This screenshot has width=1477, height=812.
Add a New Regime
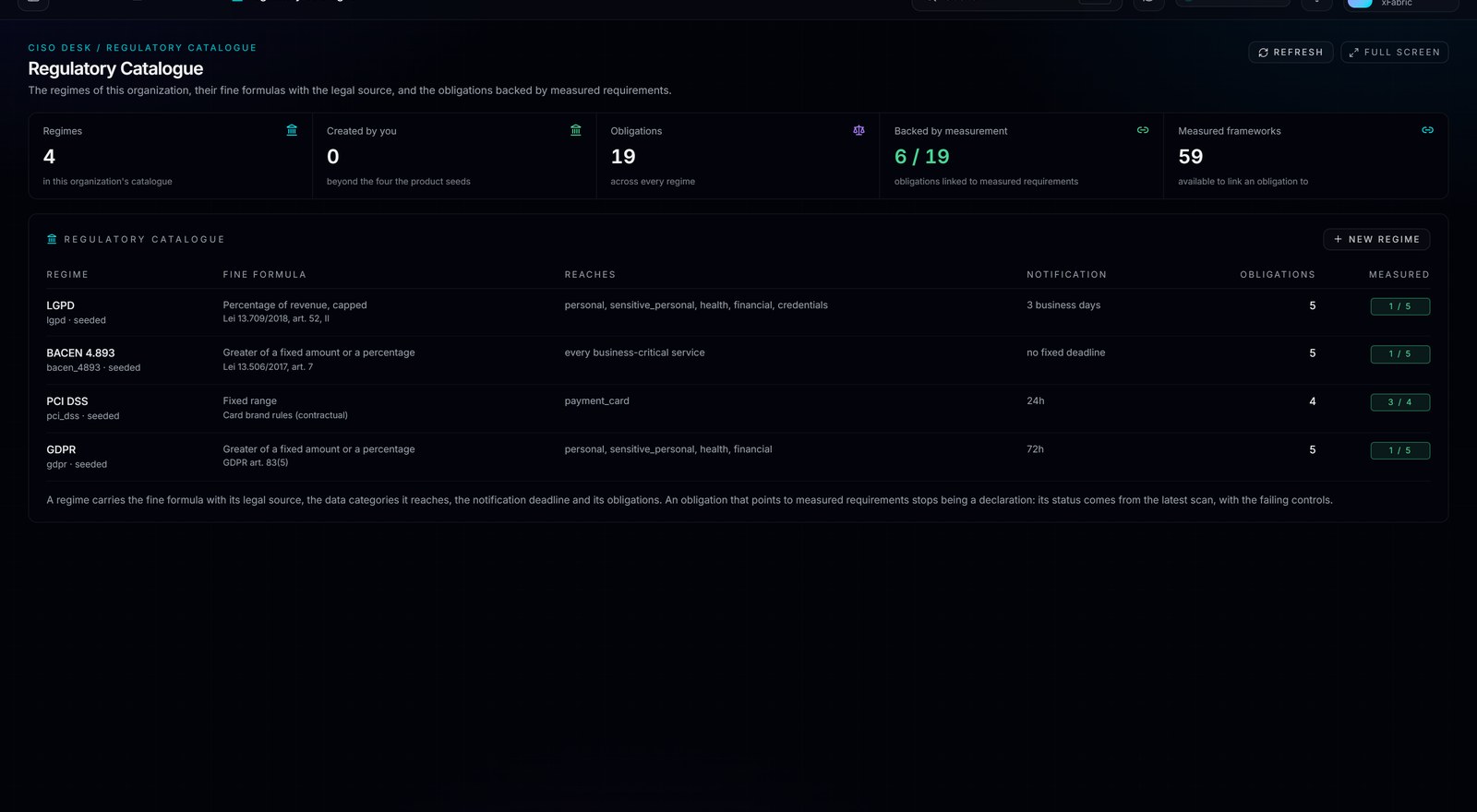click(x=1376, y=239)
